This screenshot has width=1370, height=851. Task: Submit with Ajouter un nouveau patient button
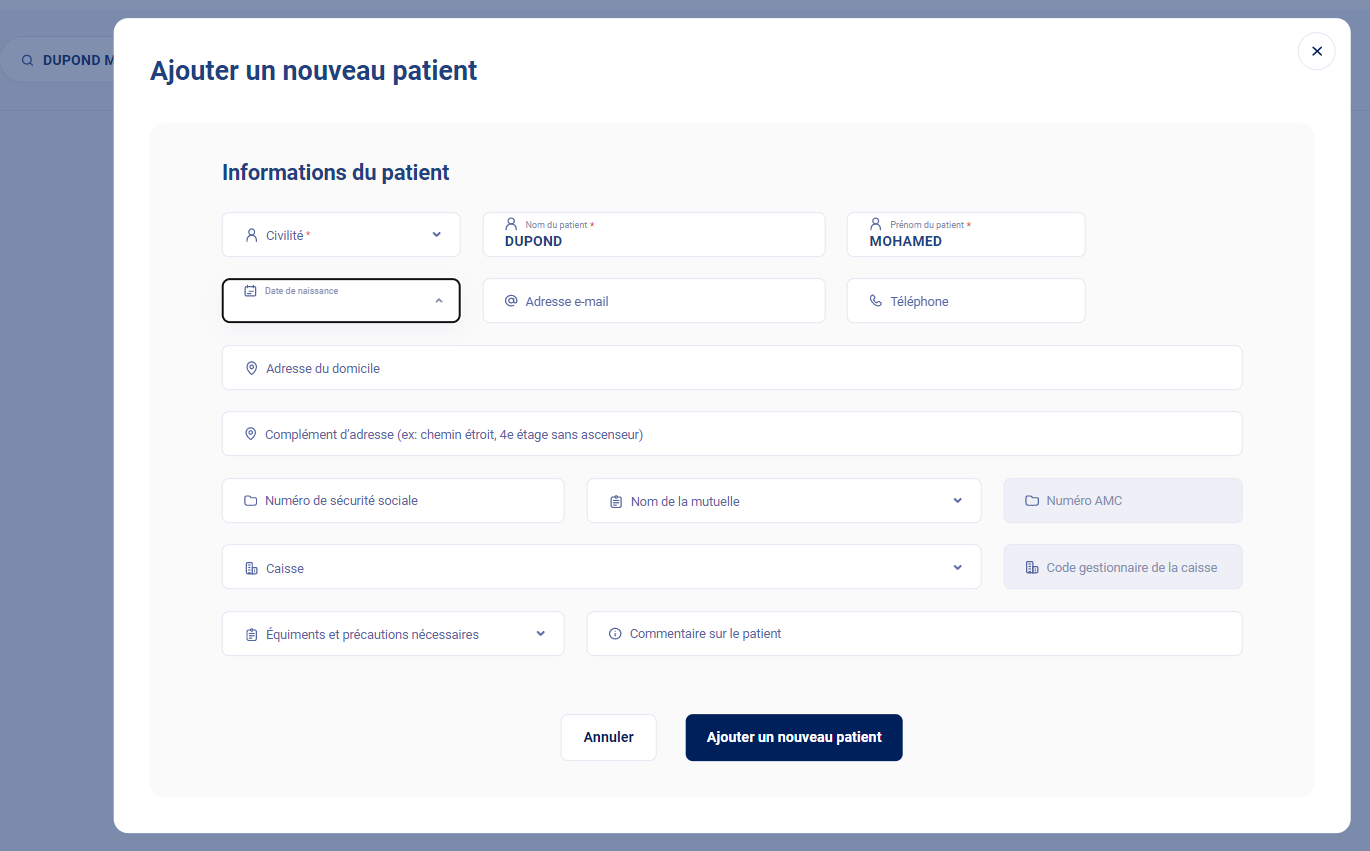click(x=794, y=737)
